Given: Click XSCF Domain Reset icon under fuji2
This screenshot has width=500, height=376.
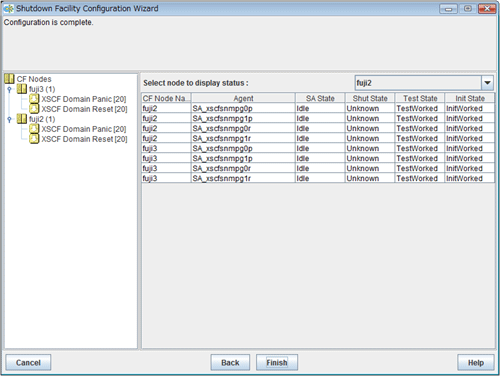Looking at the screenshot, I should click(x=34, y=139).
